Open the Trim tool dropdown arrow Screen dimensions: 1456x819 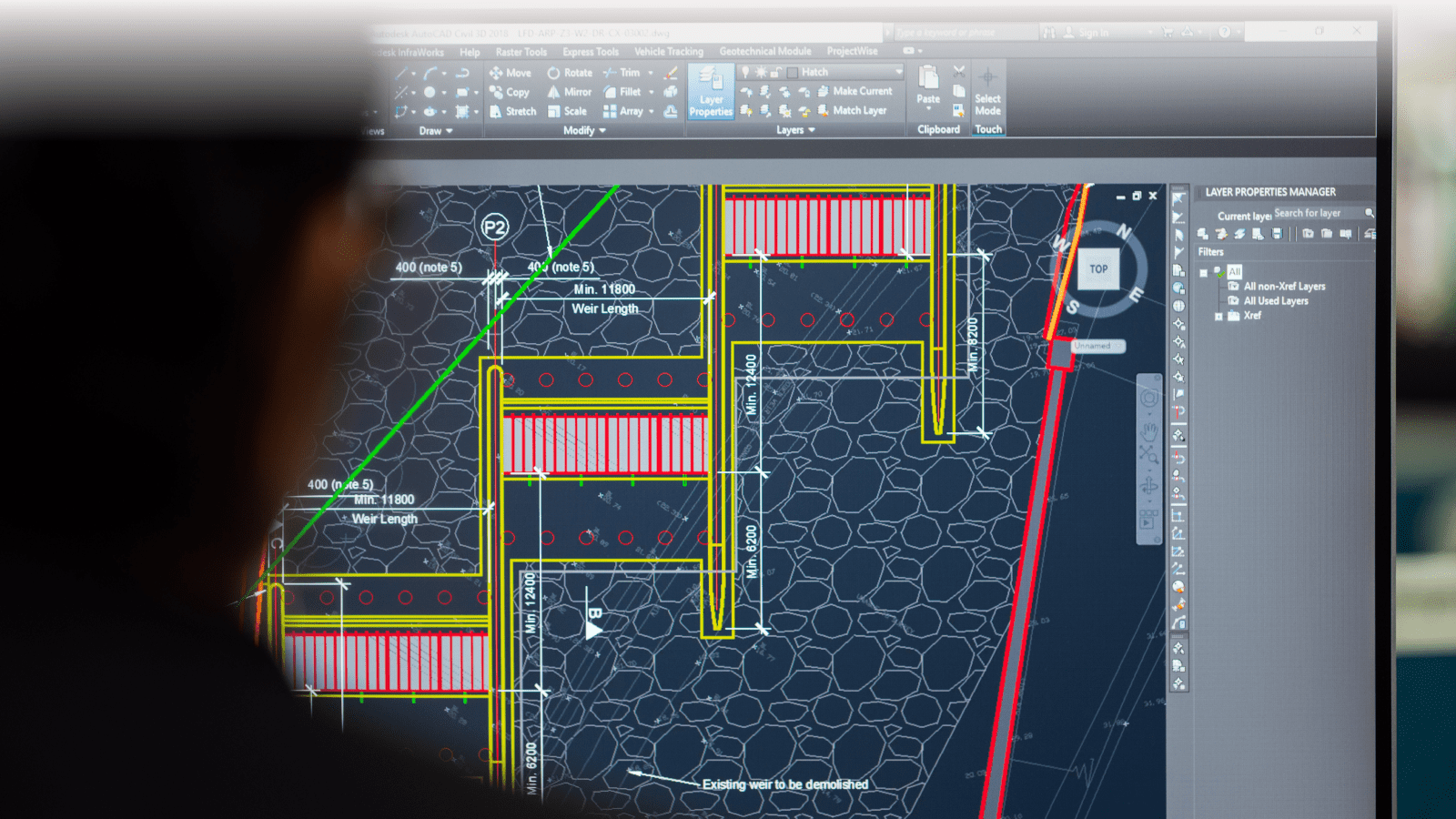coord(651,73)
